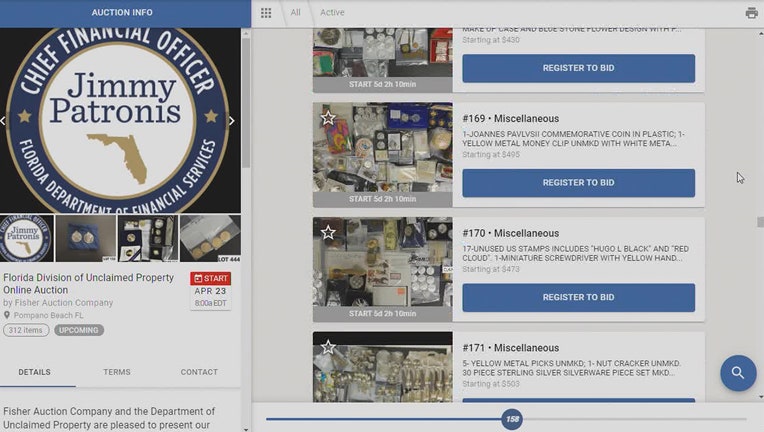Image resolution: width=764 pixels, height=432 pixels.
Task: Show previous auction image arrow
Action: click(x=3, y=120)
